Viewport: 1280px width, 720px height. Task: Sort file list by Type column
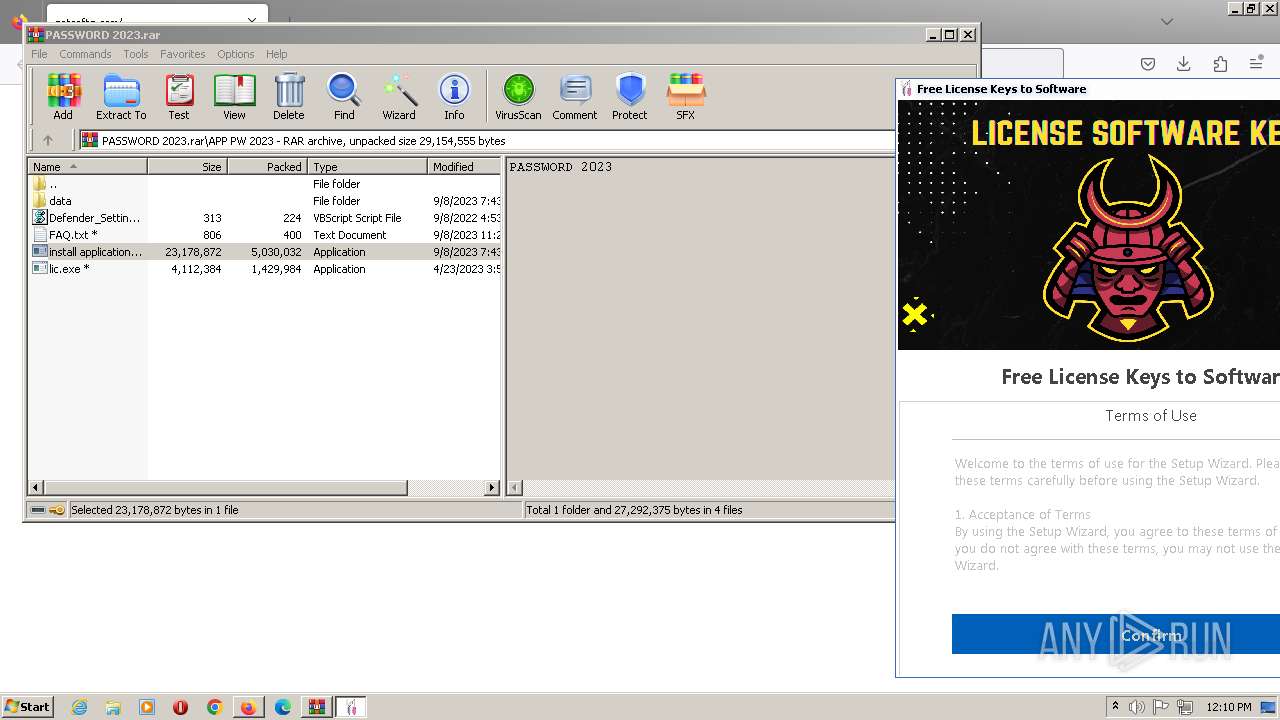point(368,167)
